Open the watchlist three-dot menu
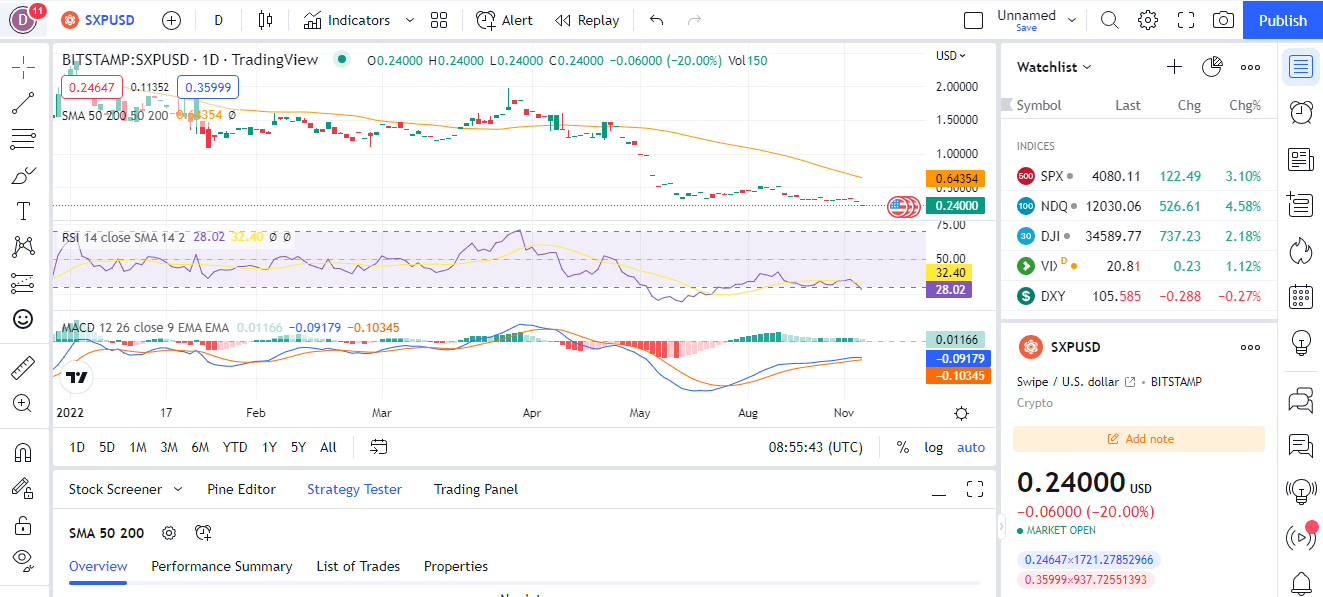This screenshot has height=597, width=1323. (x=1250, y=67)
